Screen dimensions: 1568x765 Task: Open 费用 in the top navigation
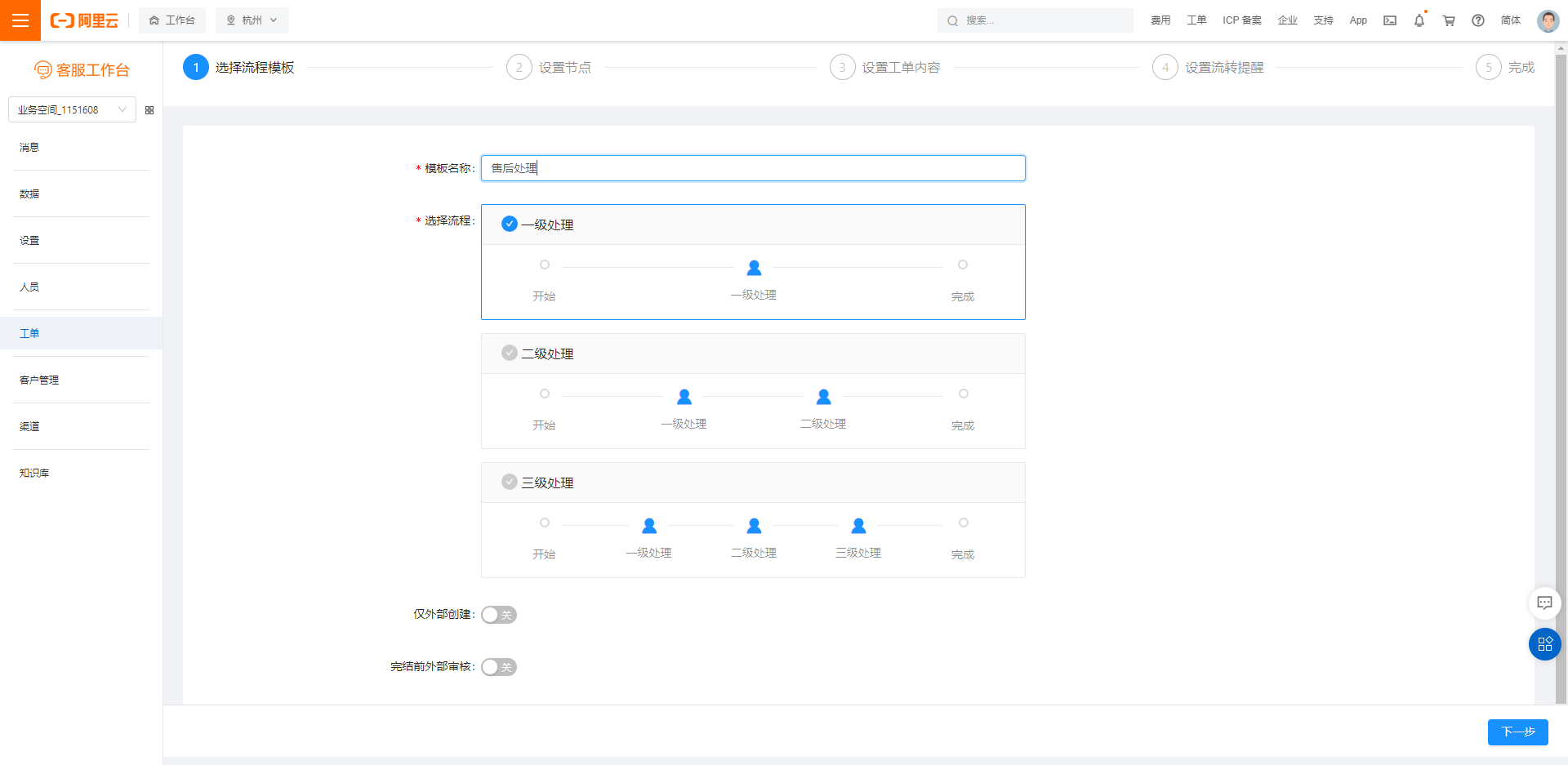pyautogui.click(x=1160, y=20)
